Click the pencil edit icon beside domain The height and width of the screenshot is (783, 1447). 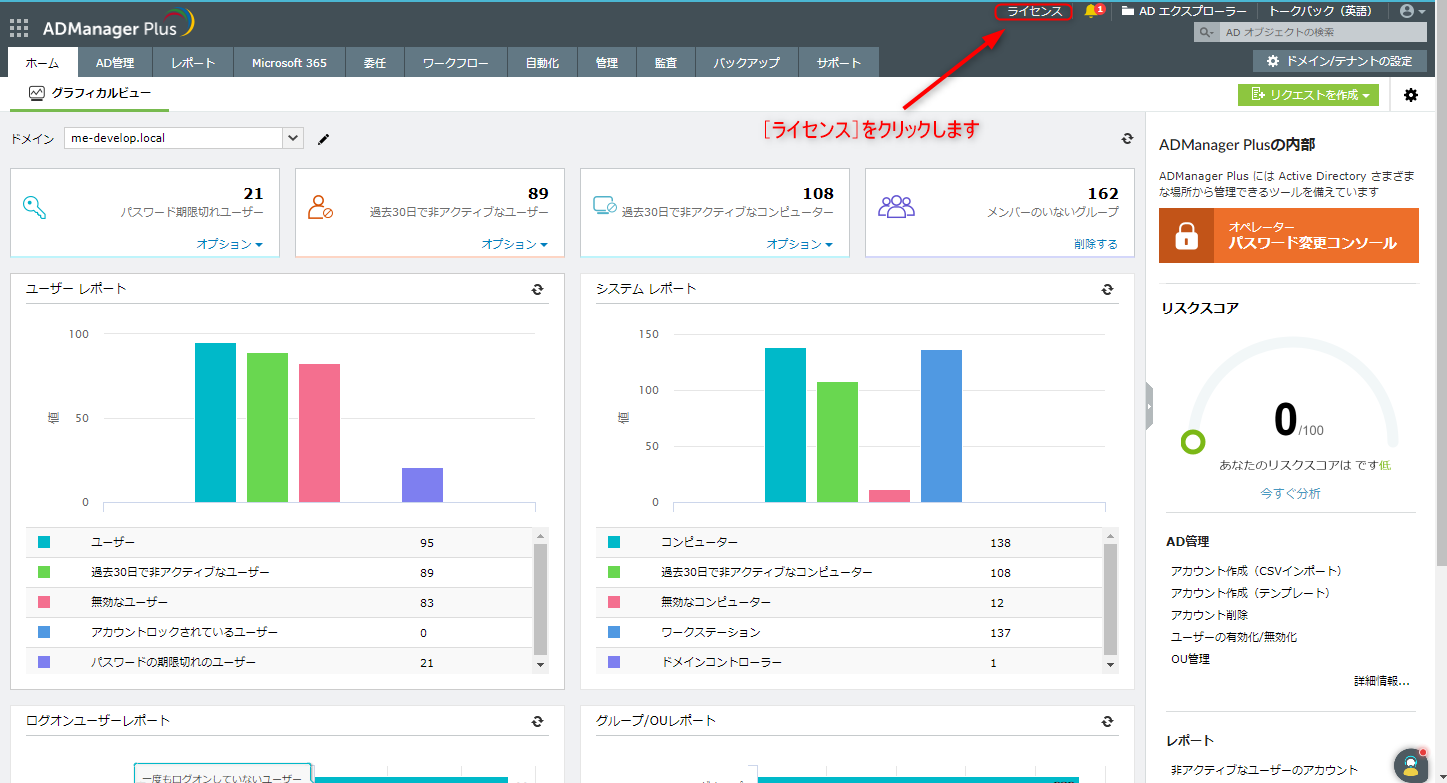tap(323, 139)
